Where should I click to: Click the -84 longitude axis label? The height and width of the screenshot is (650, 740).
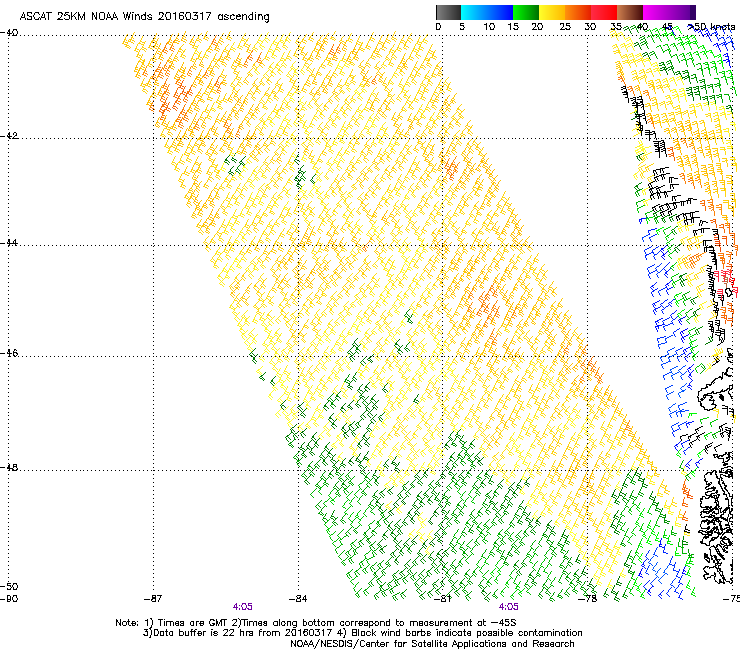tap(298, 599)
